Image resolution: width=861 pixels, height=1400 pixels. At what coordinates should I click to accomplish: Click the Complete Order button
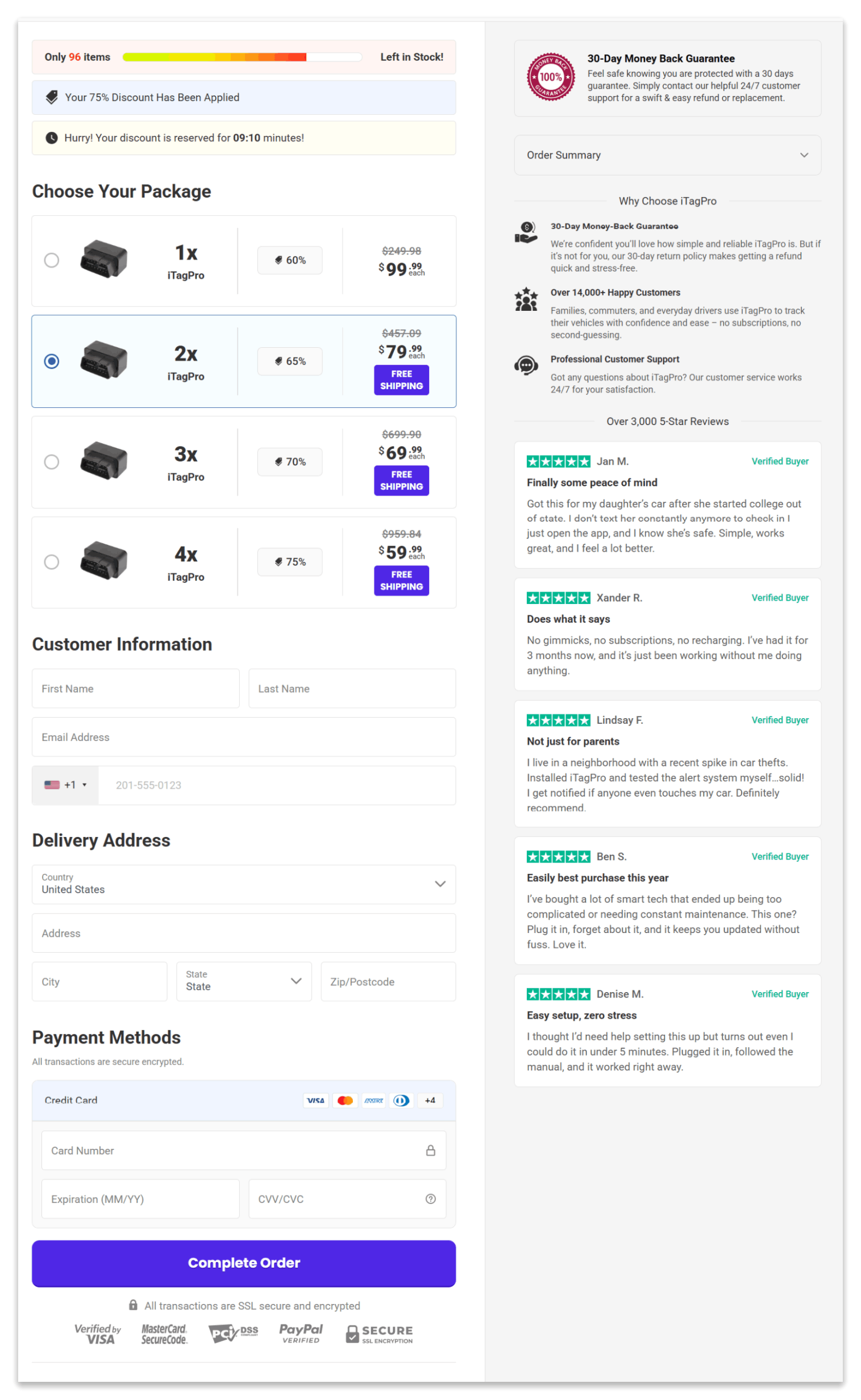244,1264
